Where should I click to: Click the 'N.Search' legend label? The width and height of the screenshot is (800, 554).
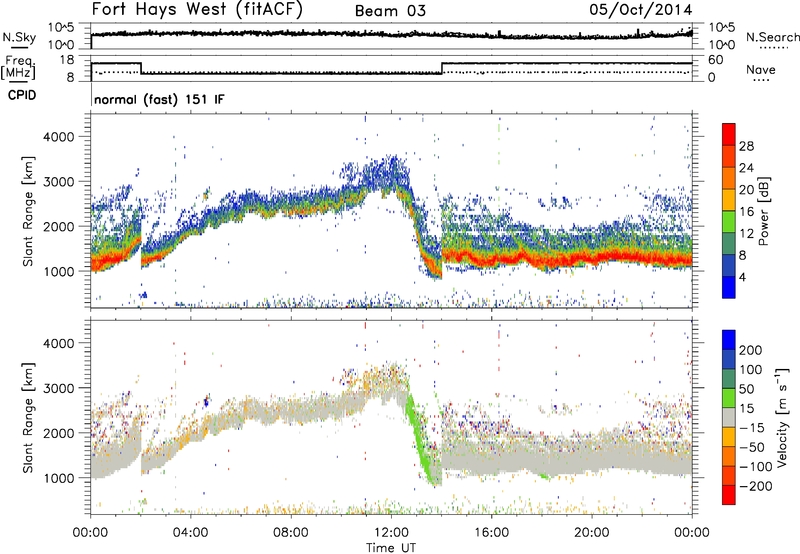click(x=772, y=37)
